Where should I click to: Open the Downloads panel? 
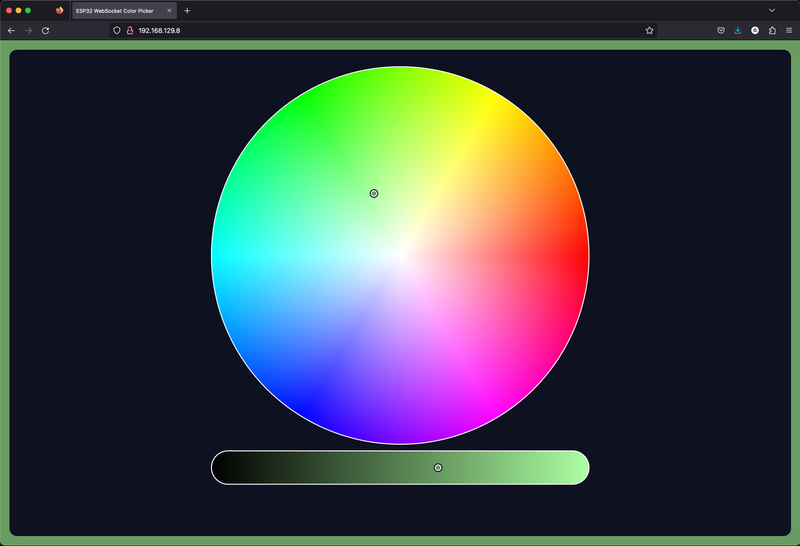[x=738, y=30]
